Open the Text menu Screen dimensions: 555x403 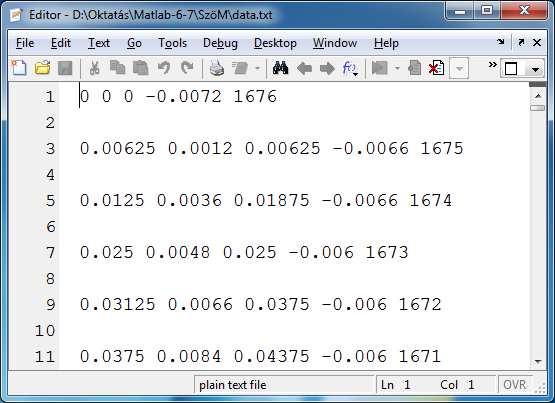tap(99, 43)
